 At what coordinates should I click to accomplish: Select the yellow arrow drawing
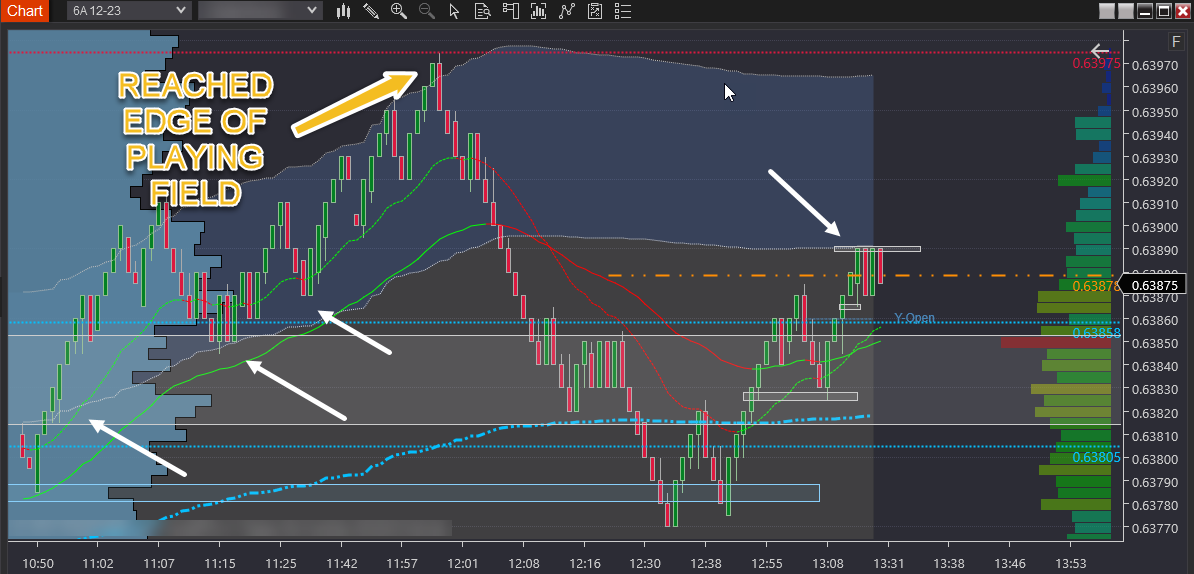(355, 101)
